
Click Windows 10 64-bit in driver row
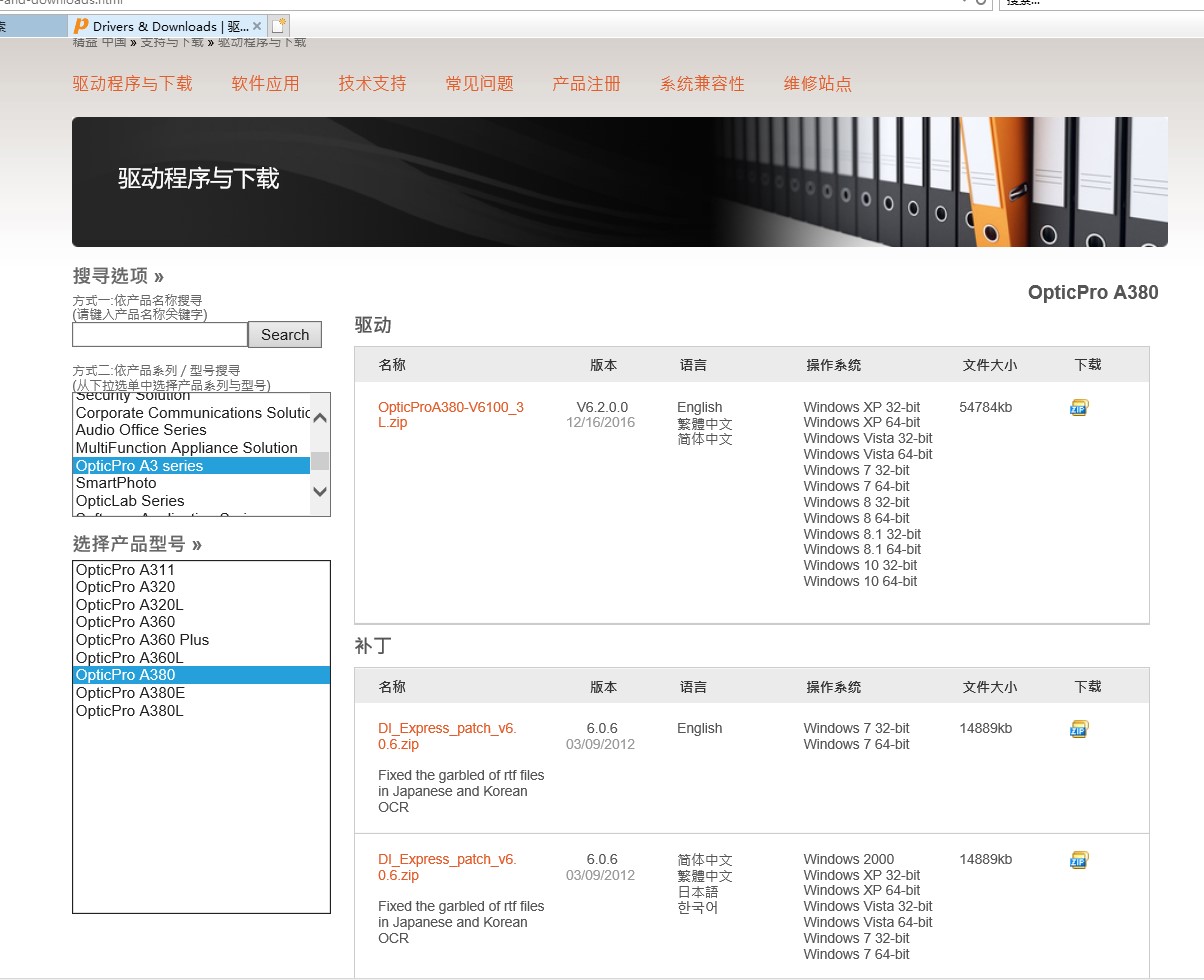[860, 581]
